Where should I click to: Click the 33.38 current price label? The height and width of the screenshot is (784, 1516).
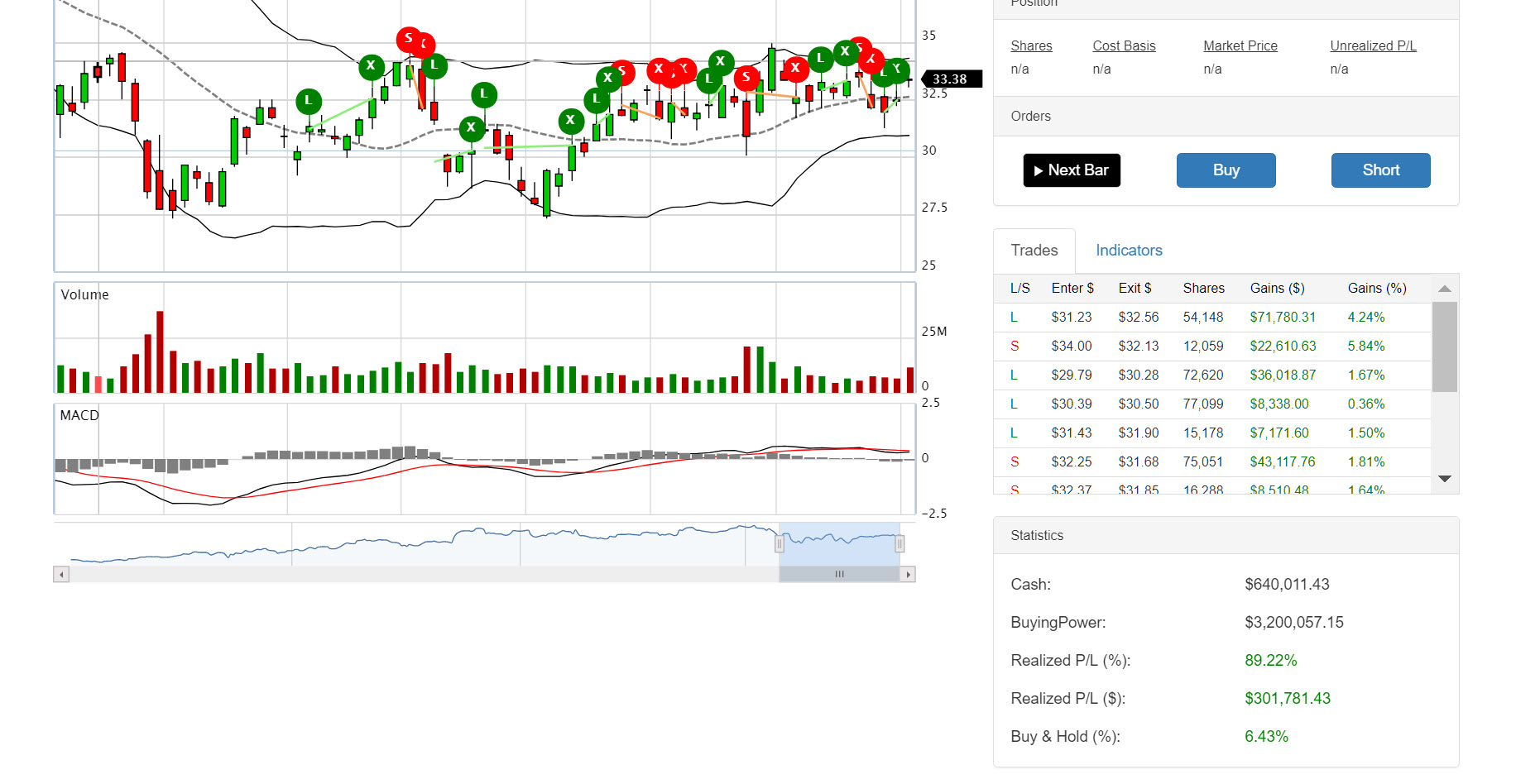(951, 79)
